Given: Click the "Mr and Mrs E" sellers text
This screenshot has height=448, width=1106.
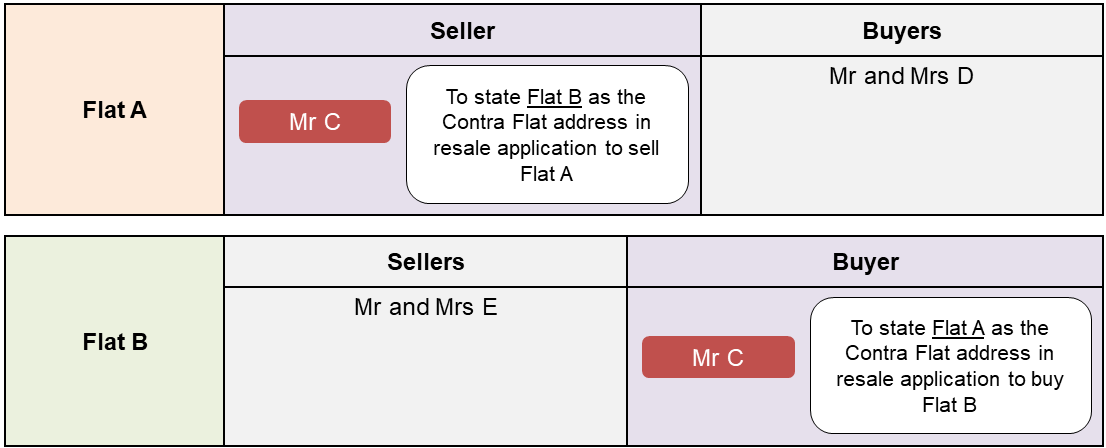Looking at the screenshot, I should (426, 307).
